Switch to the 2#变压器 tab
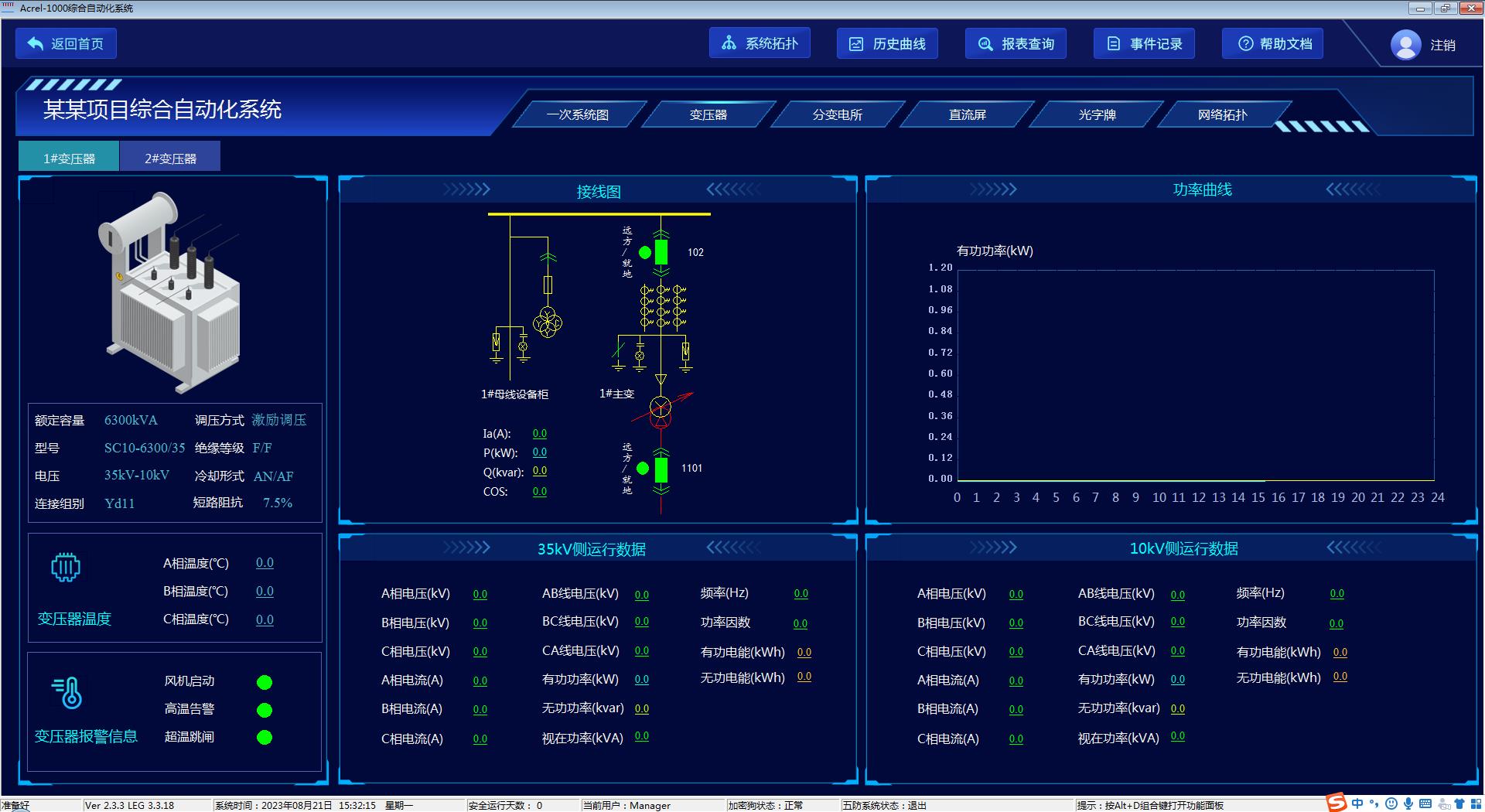 click(x=170, y=158)
